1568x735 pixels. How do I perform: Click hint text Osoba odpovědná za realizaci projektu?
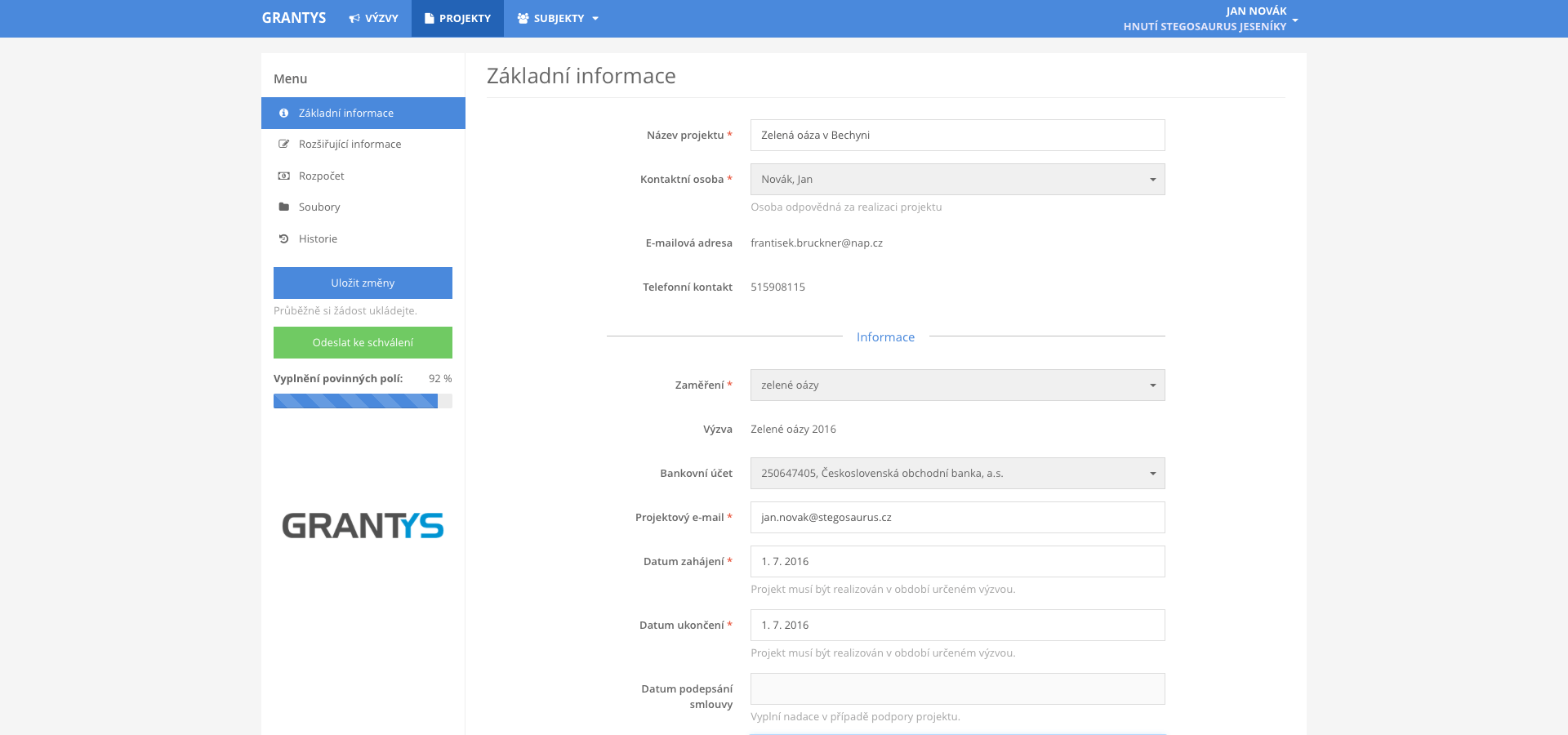846,207
